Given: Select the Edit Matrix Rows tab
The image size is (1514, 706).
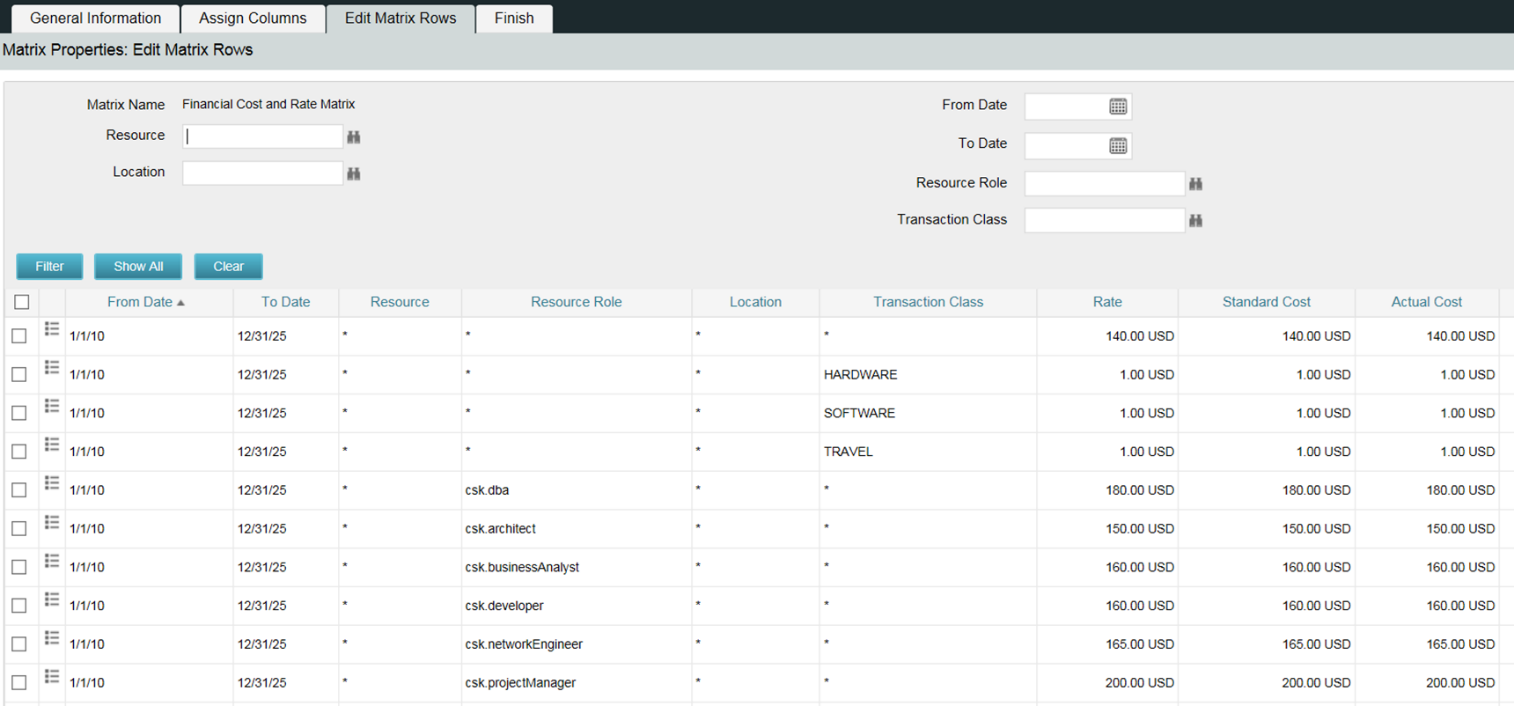Looking at the screenshot, I should coord(401,18).
